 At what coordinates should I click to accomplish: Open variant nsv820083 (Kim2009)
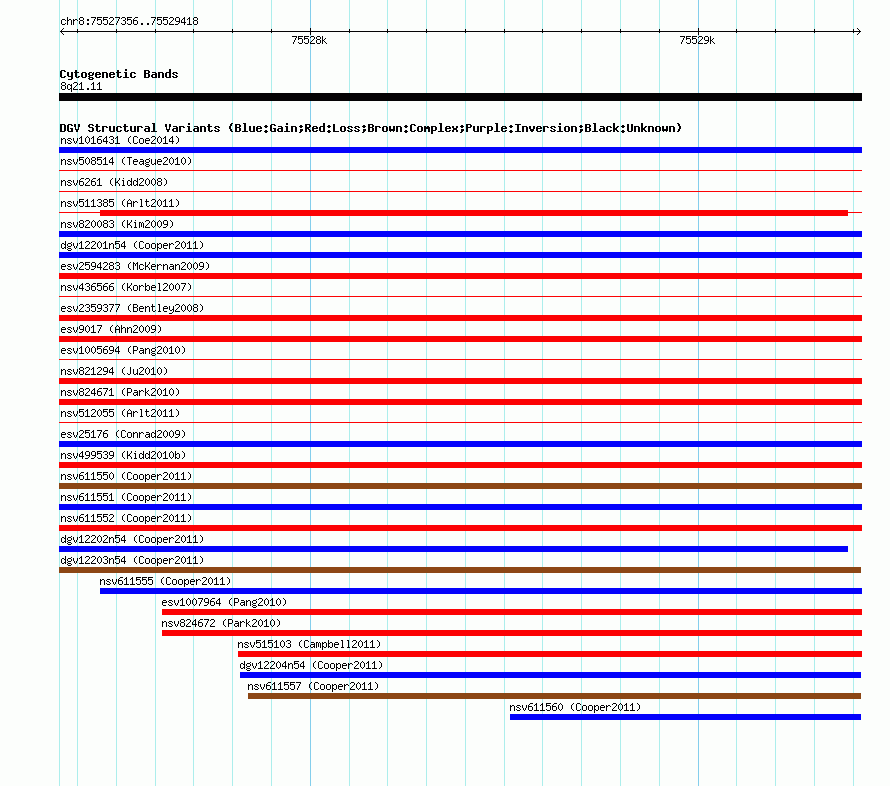(117, 224)
